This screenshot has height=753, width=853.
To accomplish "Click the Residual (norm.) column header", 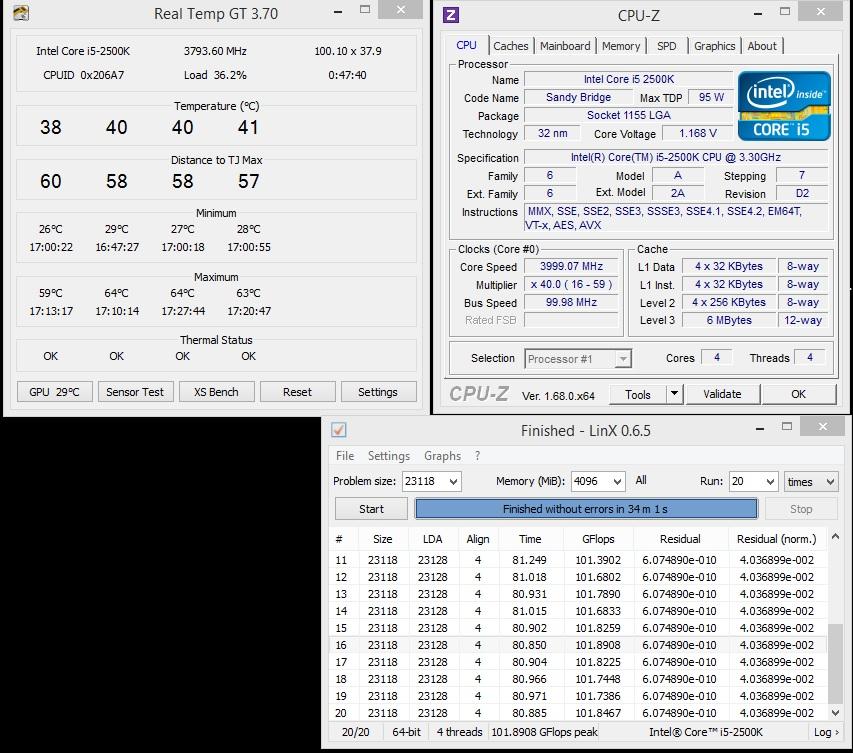I will [776, 539].
